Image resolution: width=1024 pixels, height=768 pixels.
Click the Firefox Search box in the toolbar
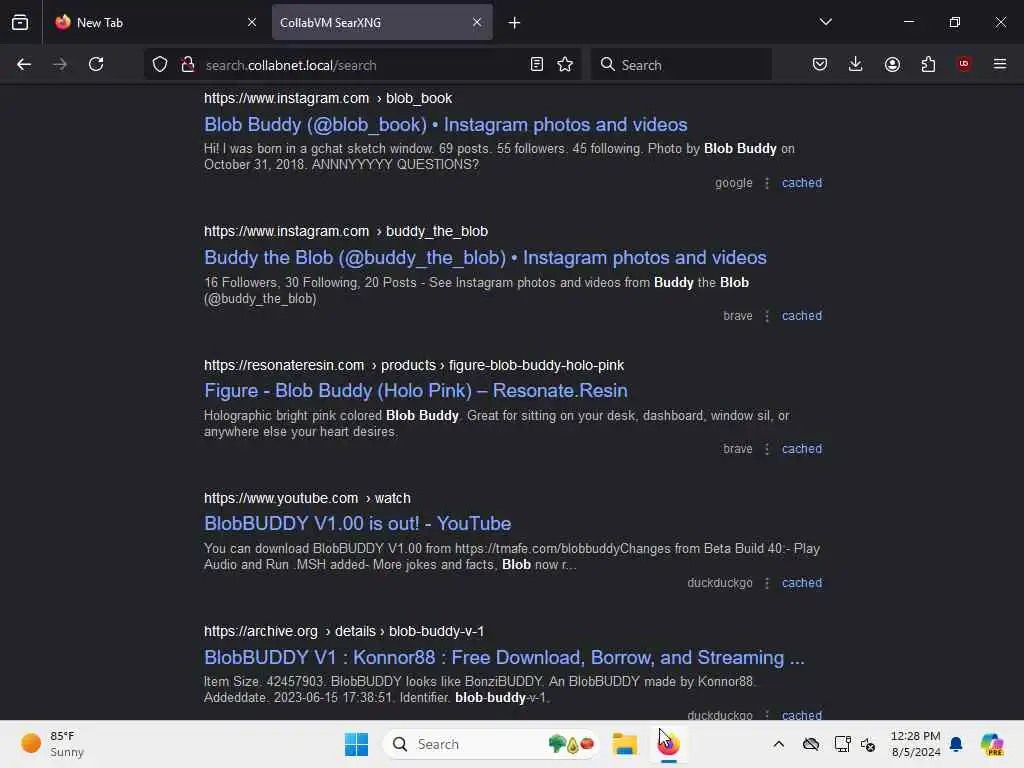tap(681, 65)
